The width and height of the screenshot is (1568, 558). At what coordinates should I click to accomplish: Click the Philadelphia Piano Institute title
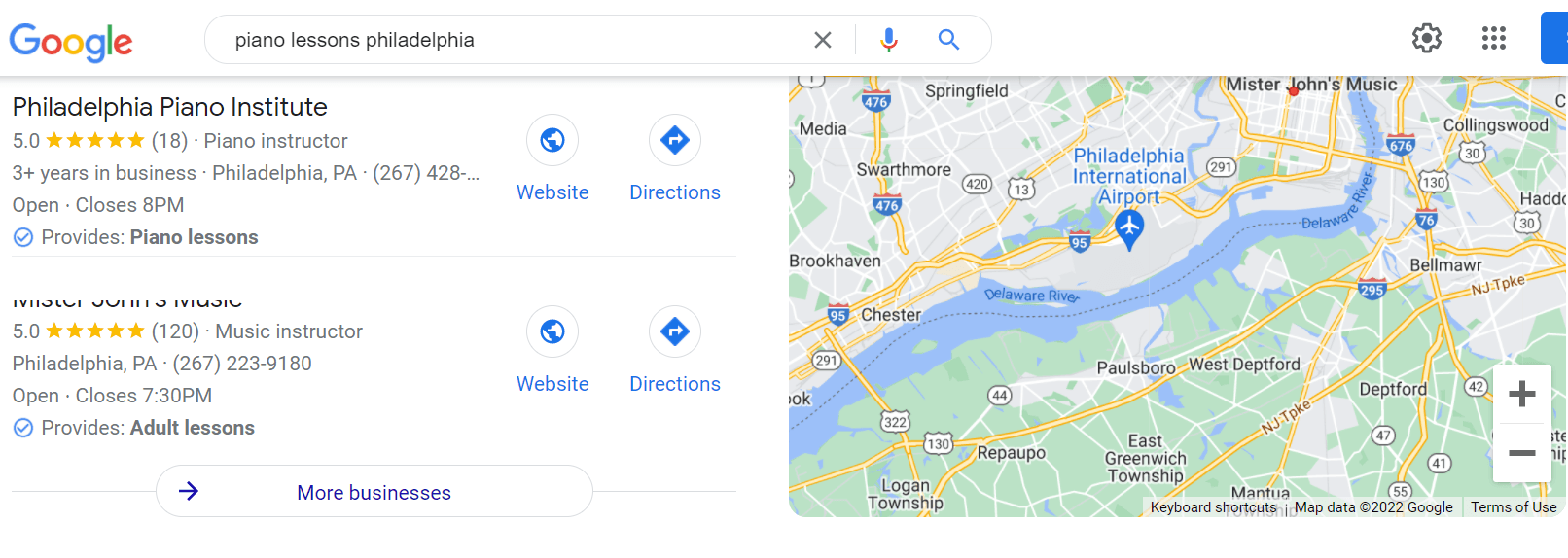[170, 107]
